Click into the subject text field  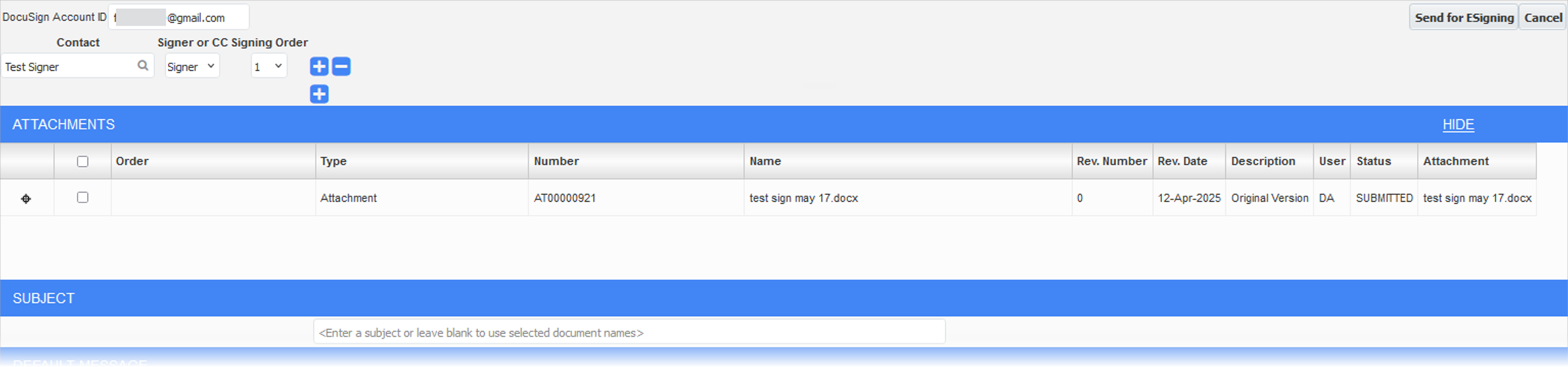pos(629,332)
